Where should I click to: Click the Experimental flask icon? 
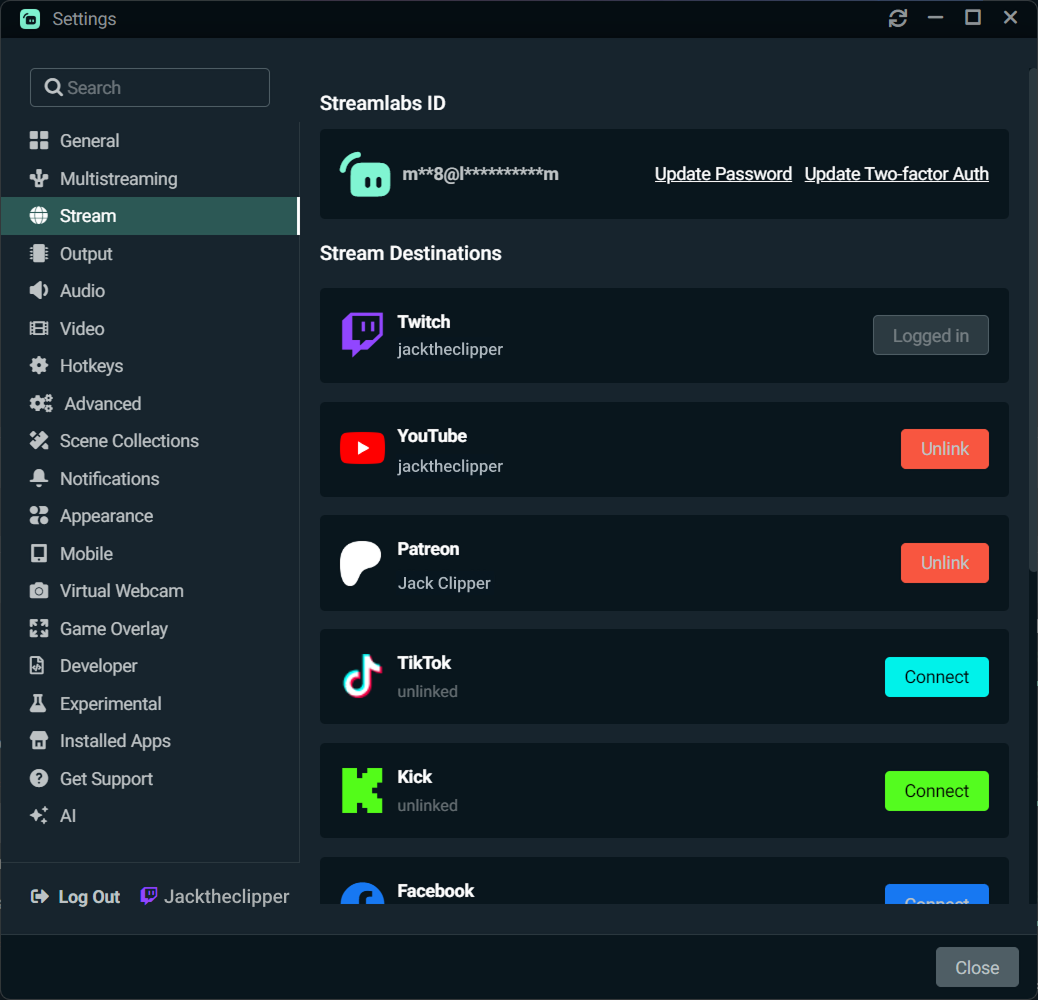(38, 703)
